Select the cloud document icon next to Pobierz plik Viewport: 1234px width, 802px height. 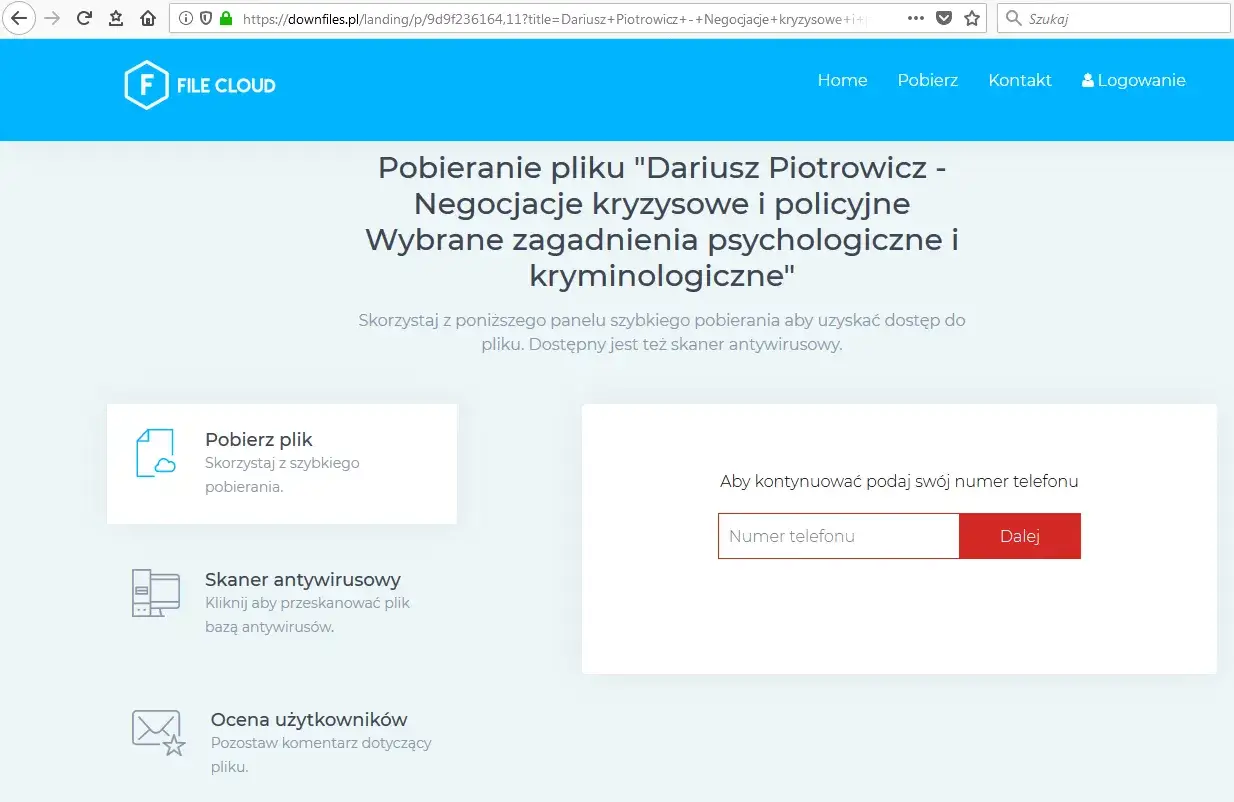(x=155, y=452)
